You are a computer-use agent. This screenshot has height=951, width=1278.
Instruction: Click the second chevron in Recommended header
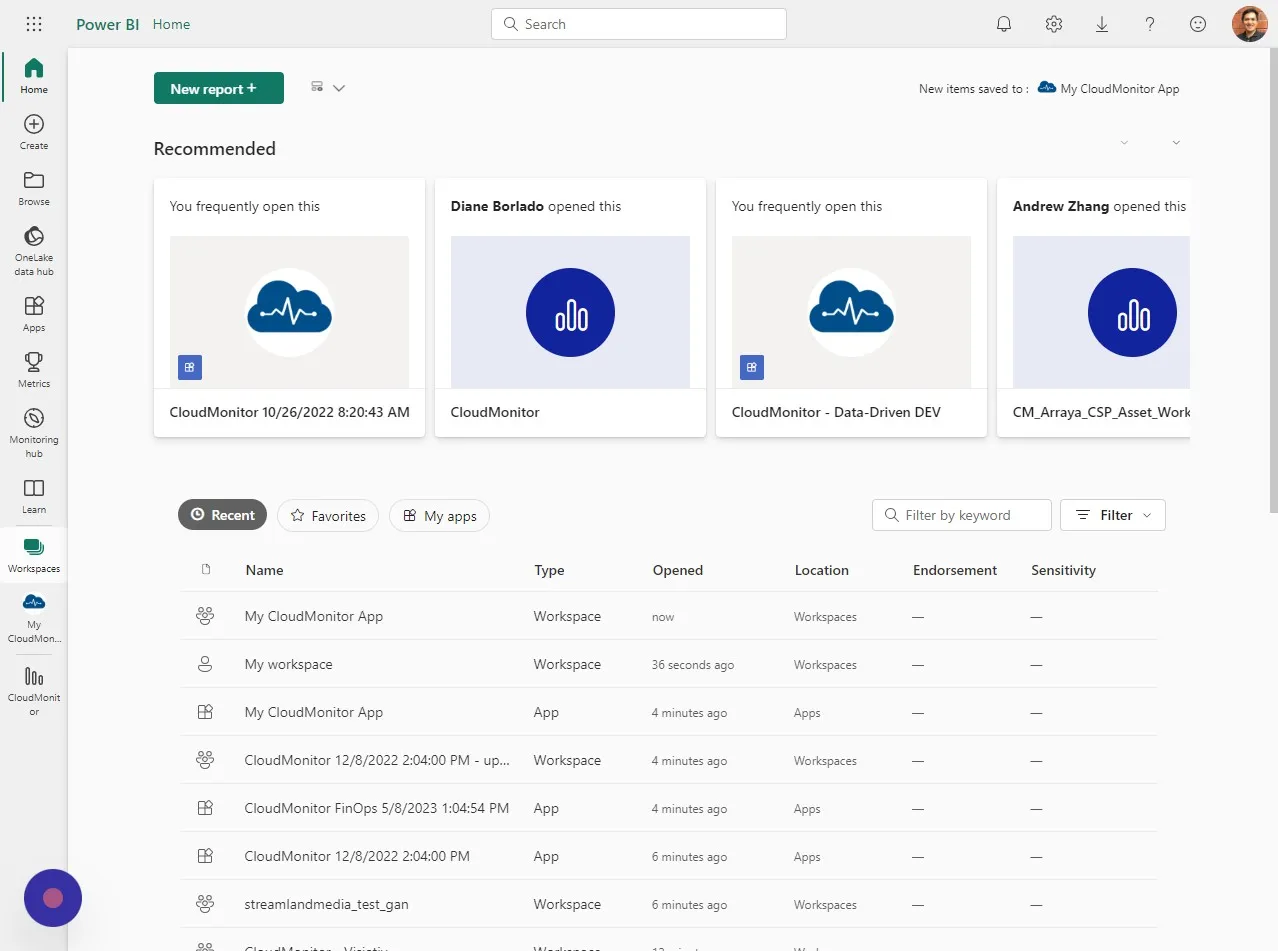pos(1176,143)
